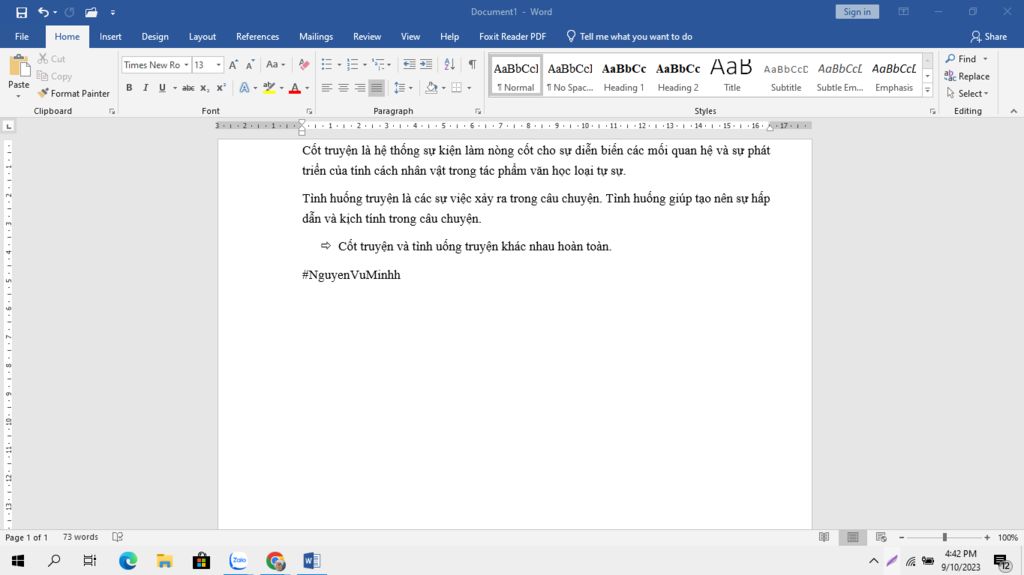The height and width of the screenshot is (575, 1024).
Task: Click the red font color swatch
Action: (293, 88)
